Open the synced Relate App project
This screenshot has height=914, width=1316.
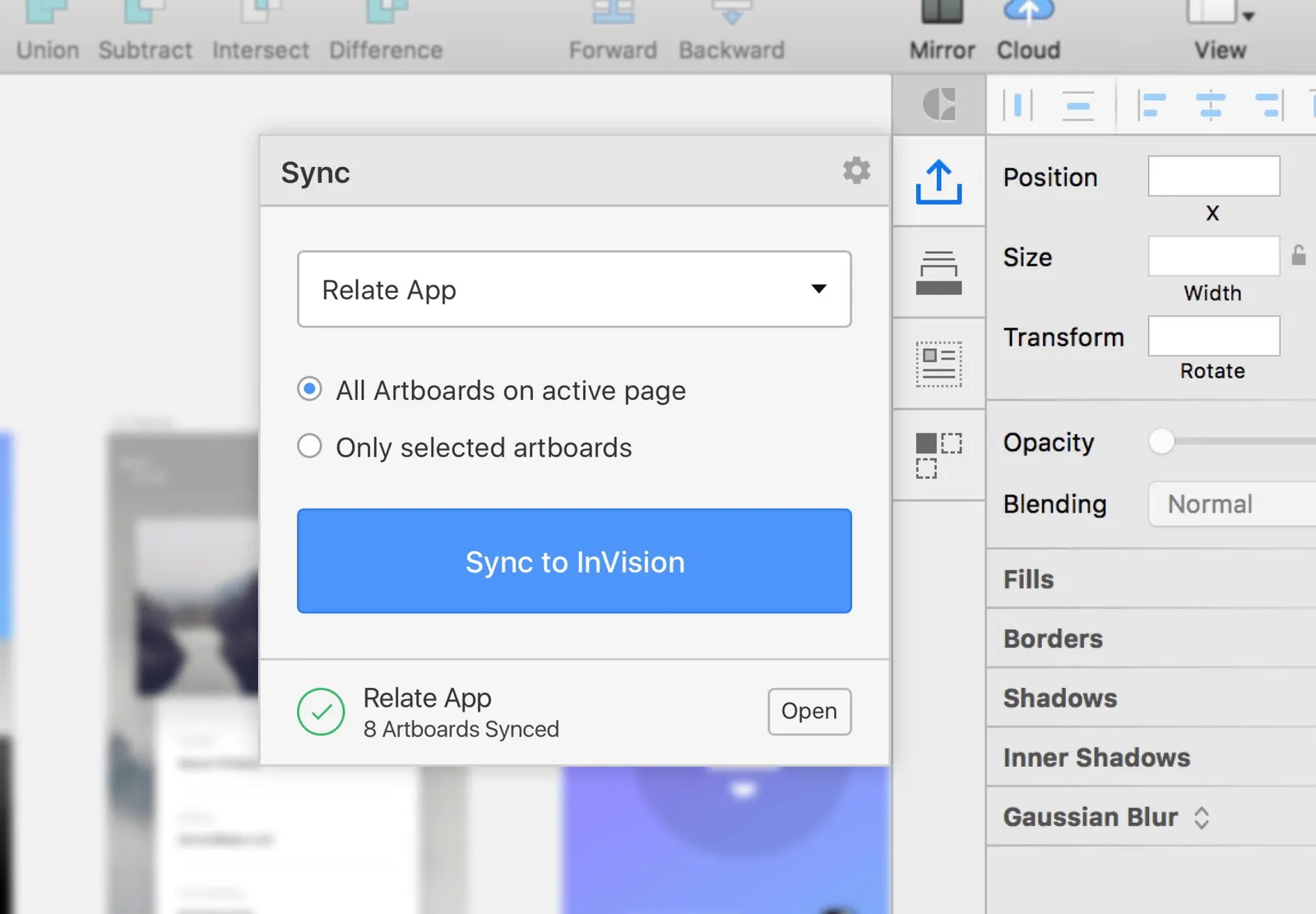(x=809, y=712)
